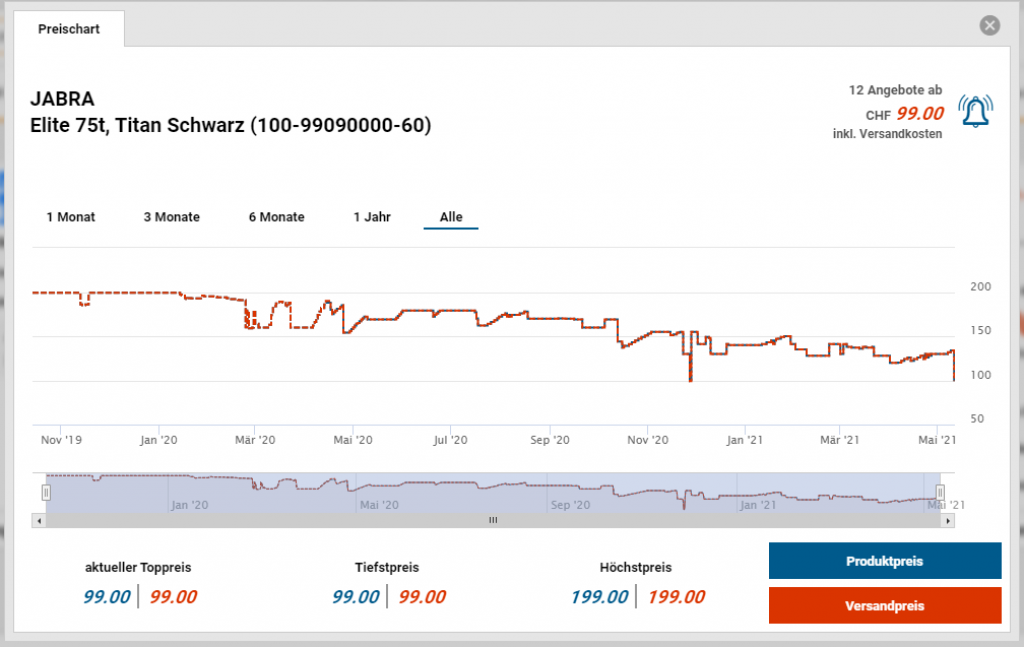This screenshot has height=647, width=1024.
Task: Click the CHF 99.00 offer price
Action: [919, 114]
